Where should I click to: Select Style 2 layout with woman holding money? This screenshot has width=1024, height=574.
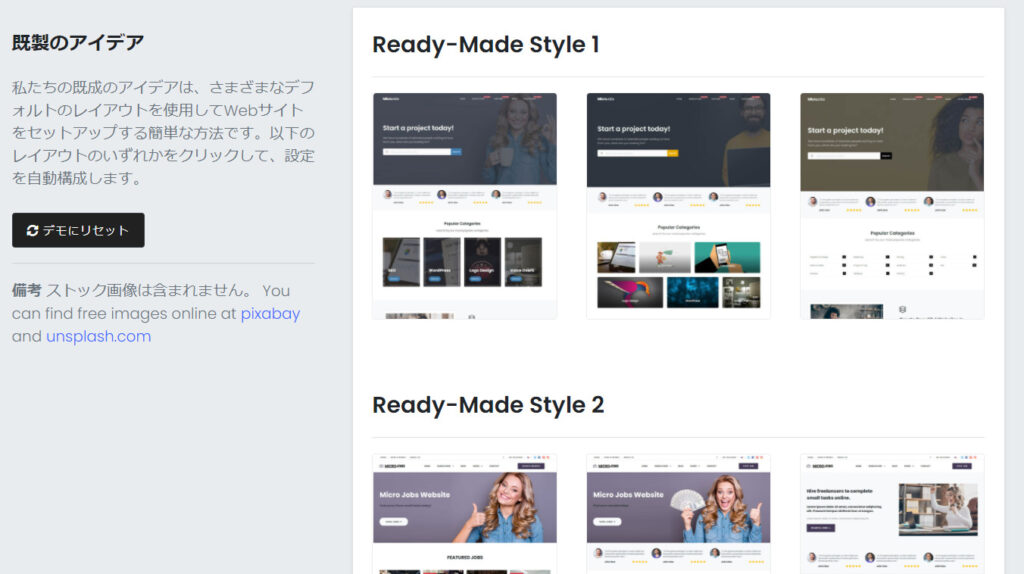(x=678, y=514)
